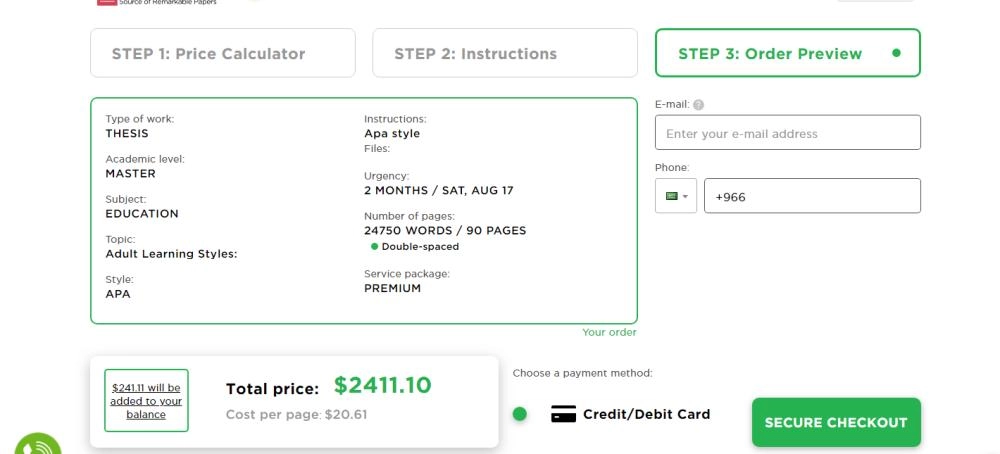The image size is (1000, 454).
Task: Select the Step 3: Order Preview tab
Action: coord(770,54)
